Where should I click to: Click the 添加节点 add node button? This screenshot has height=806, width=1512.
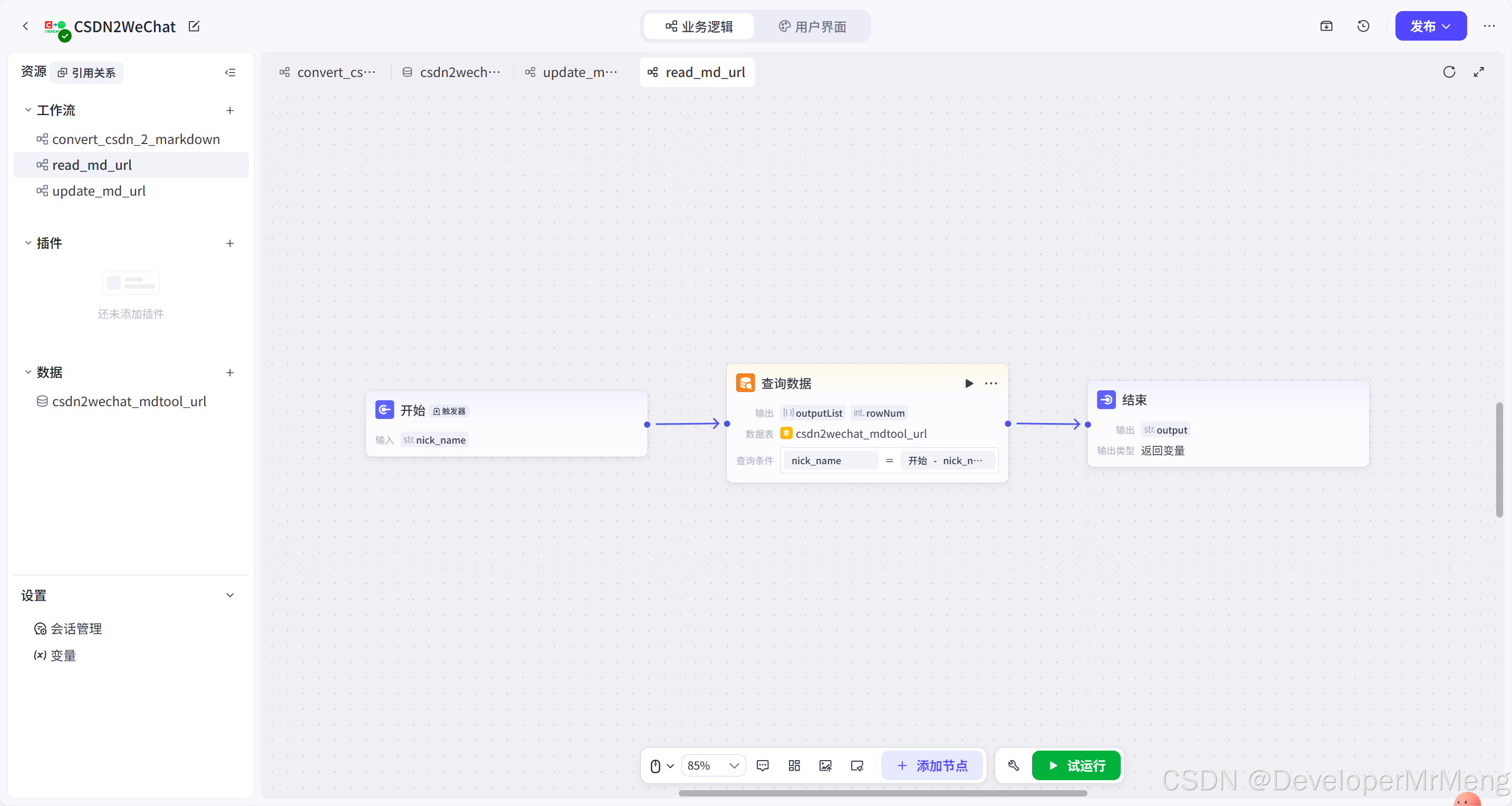pos(932,765)
